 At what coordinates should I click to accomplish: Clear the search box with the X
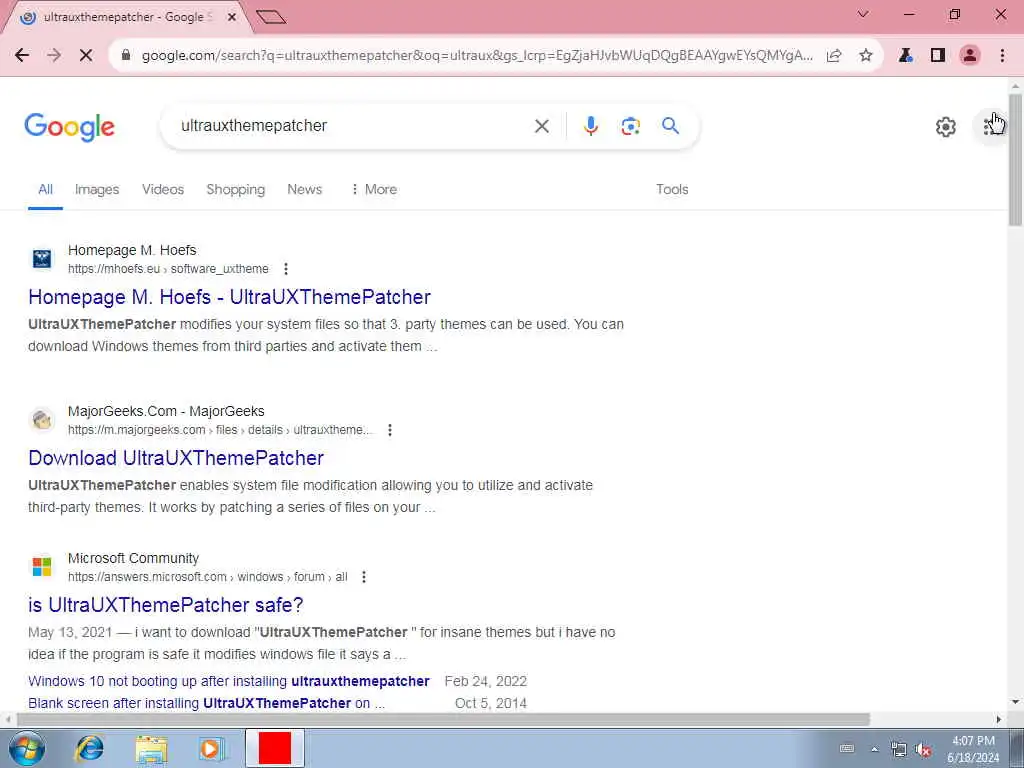click(x=542, y=126)
